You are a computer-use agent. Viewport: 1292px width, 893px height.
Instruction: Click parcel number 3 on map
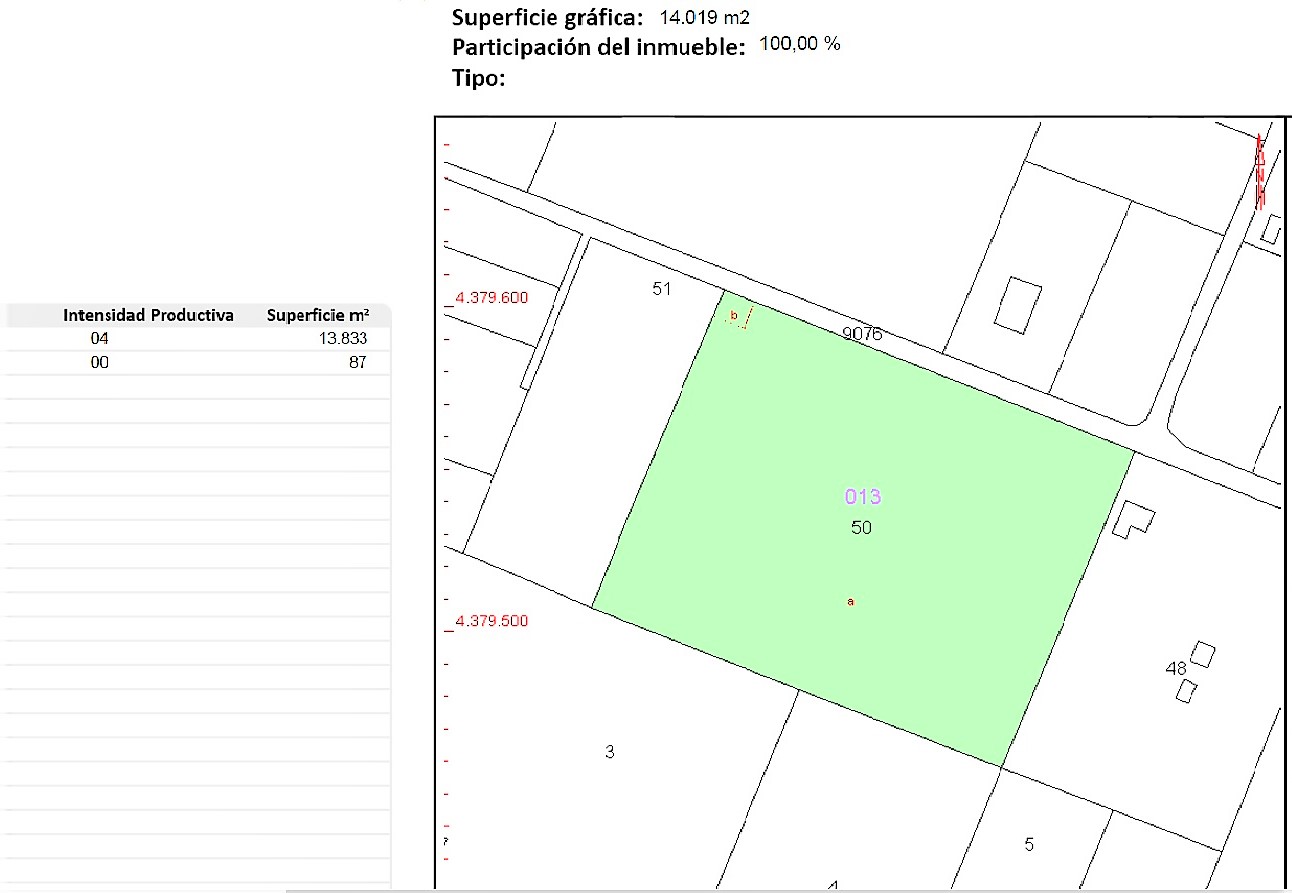point(610,752)
